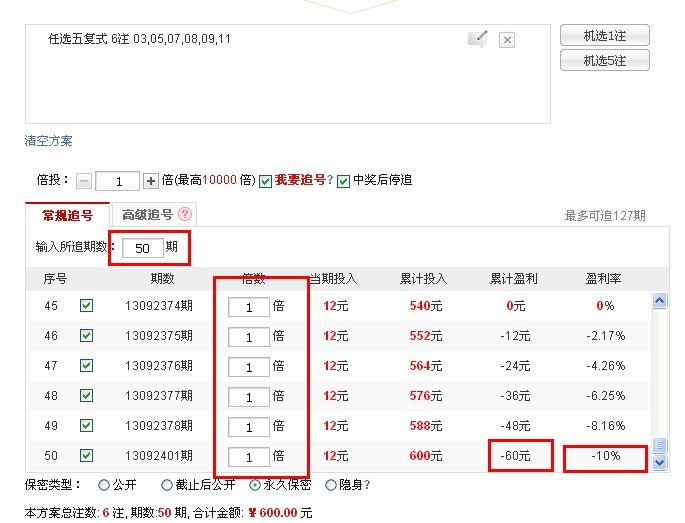Screen dimensions: 685x523
Task: Click the question mark after 我要追号
Action: pos(329,181)
